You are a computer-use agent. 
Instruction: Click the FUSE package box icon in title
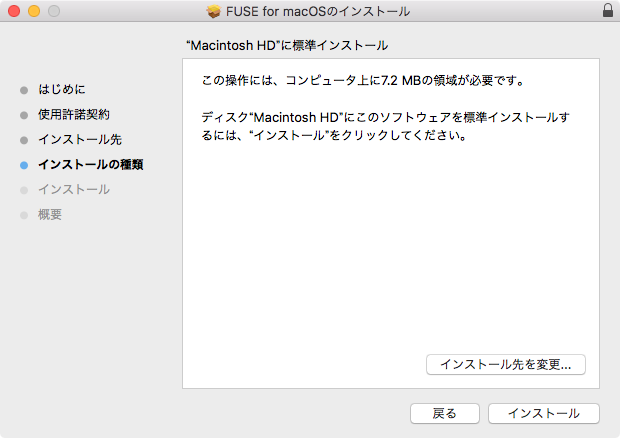pyautogui.click(x=214, y=11)
